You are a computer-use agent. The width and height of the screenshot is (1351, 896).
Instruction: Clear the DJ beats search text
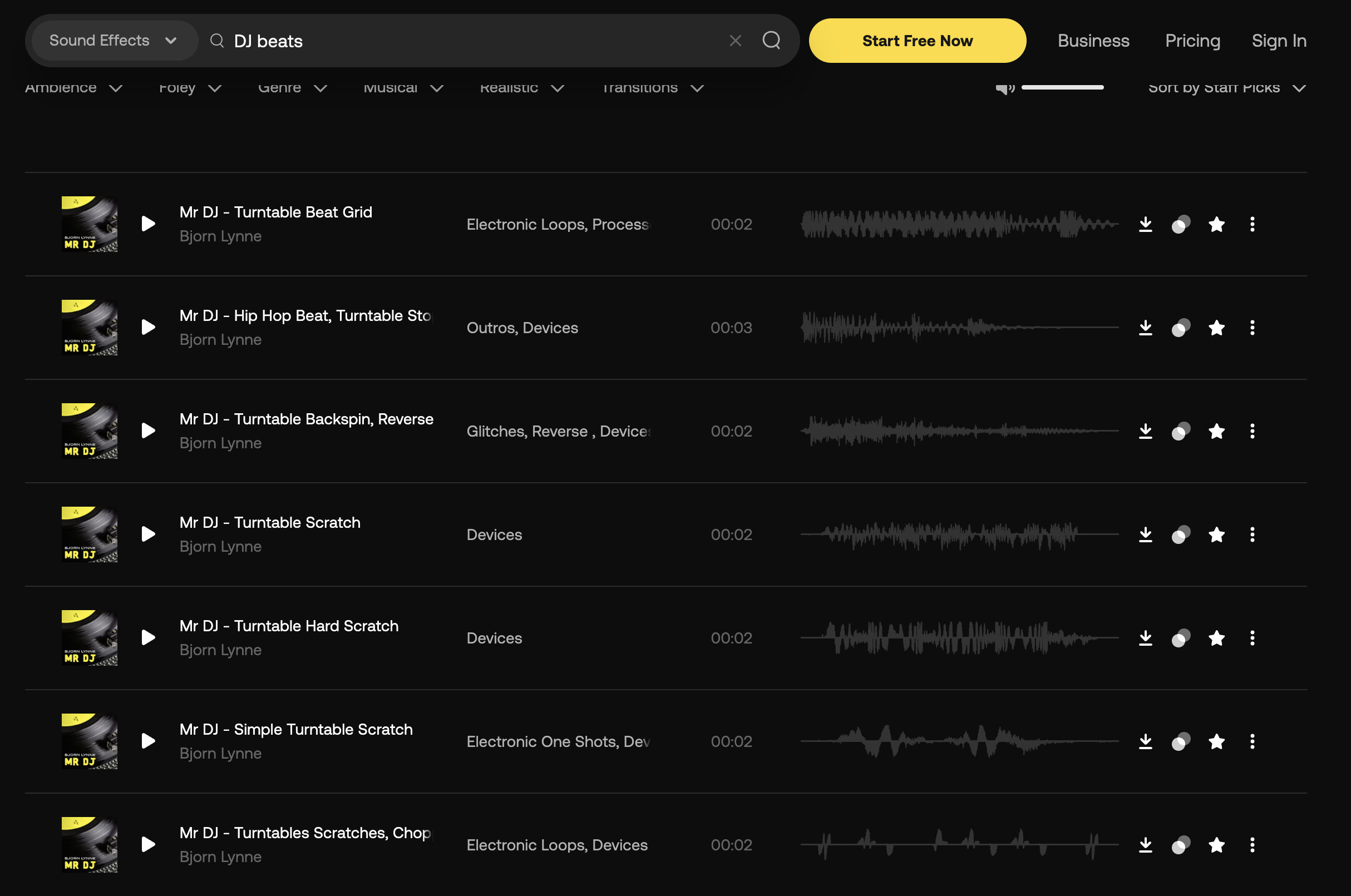click(735, 41)
